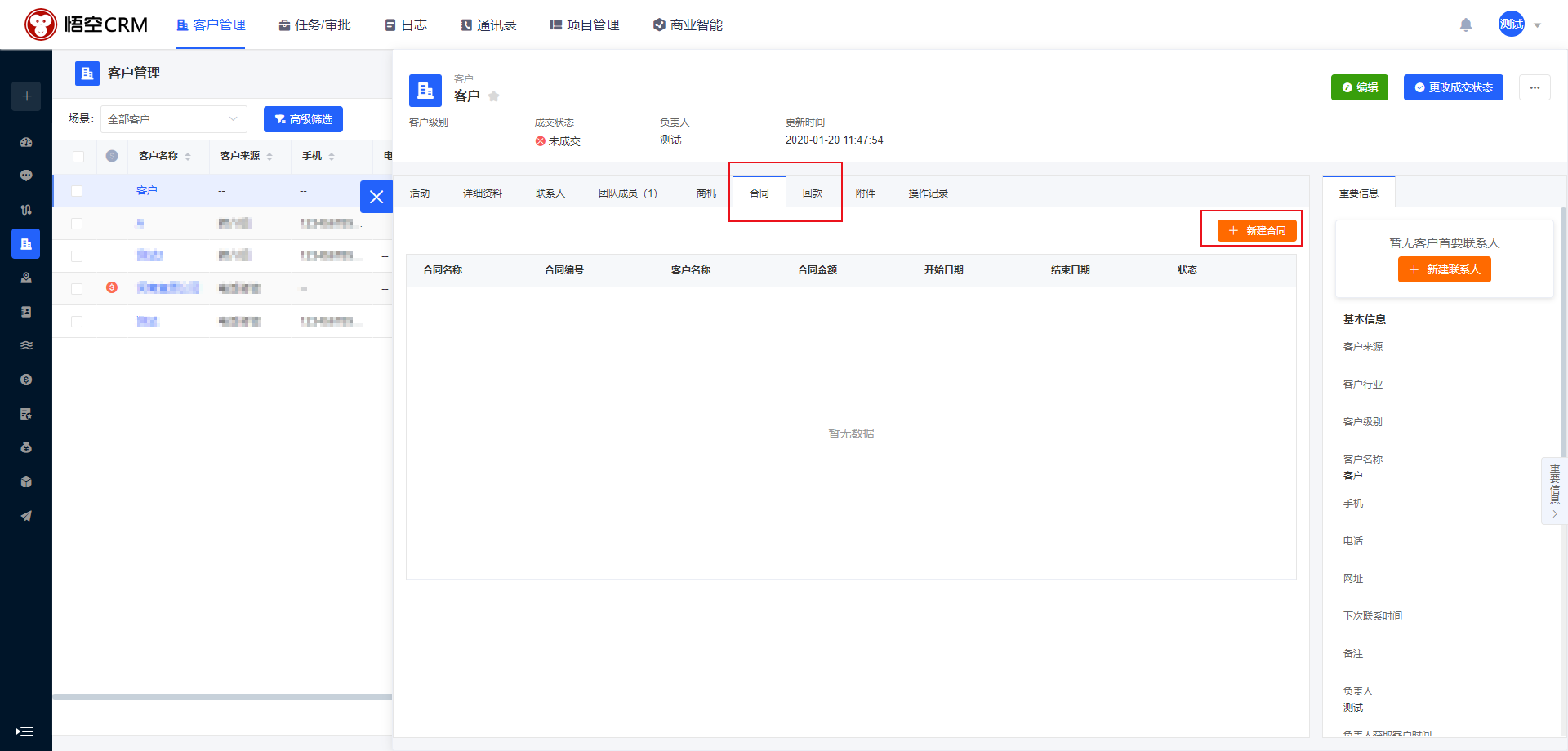The height and width of the screenshot is (751, 1568).
Task: Click the green 编辑 button
Action: point(1359,87)
